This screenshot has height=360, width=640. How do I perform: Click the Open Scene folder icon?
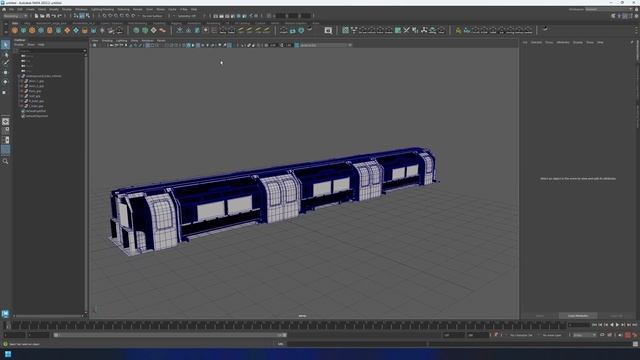click(42, 16)
